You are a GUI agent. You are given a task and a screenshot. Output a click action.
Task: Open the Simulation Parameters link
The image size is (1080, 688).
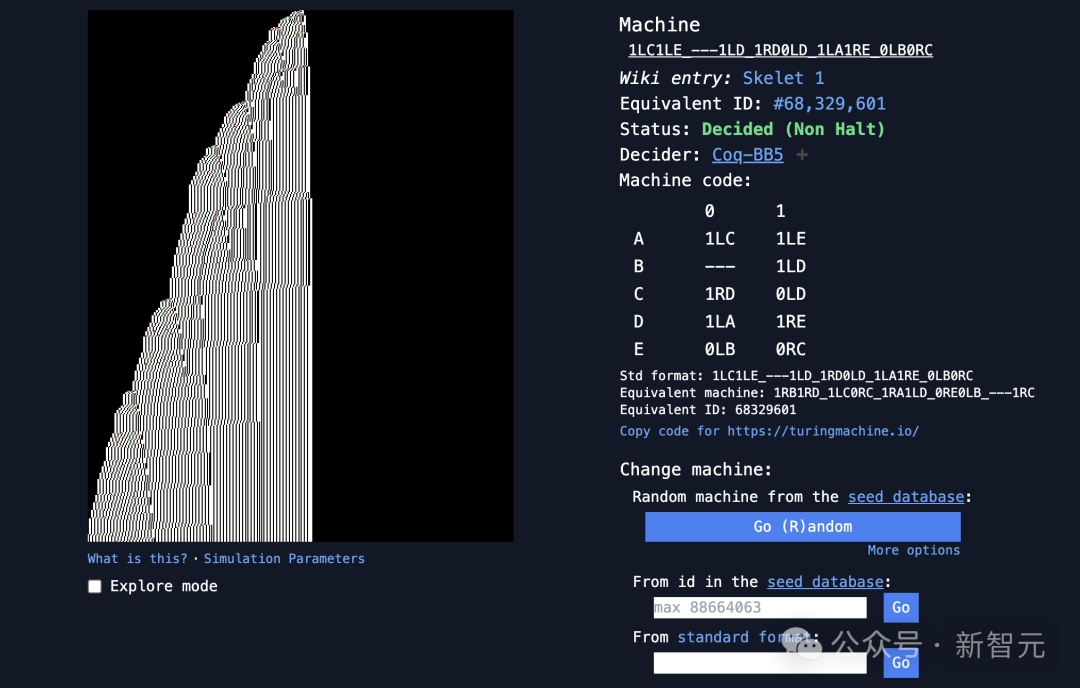(x=284, y=559)
